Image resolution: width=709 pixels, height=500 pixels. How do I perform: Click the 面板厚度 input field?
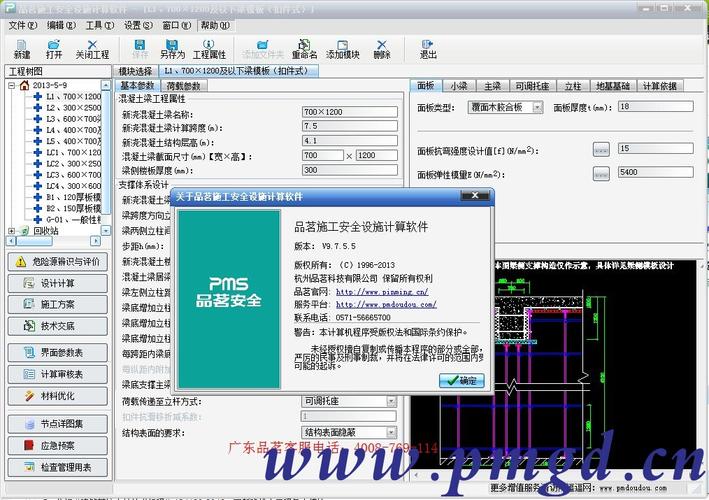[x=656, y=107]
